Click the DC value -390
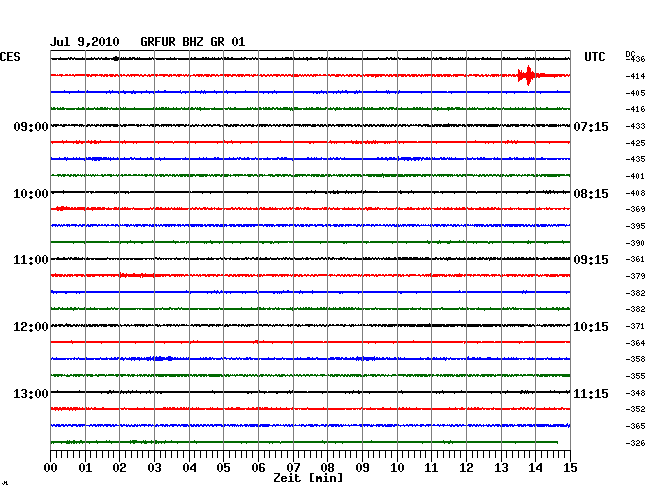650x494 pixels. [635, 243]
